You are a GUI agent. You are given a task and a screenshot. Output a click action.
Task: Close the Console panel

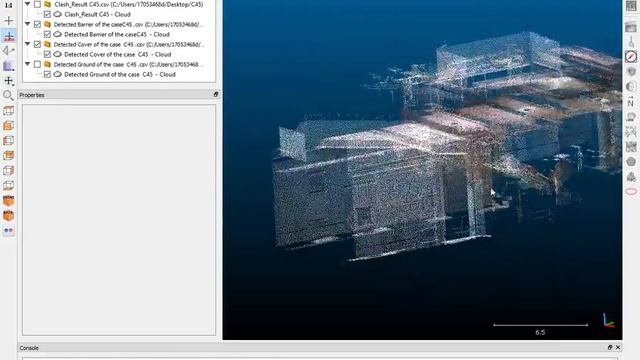click(618, 347)
